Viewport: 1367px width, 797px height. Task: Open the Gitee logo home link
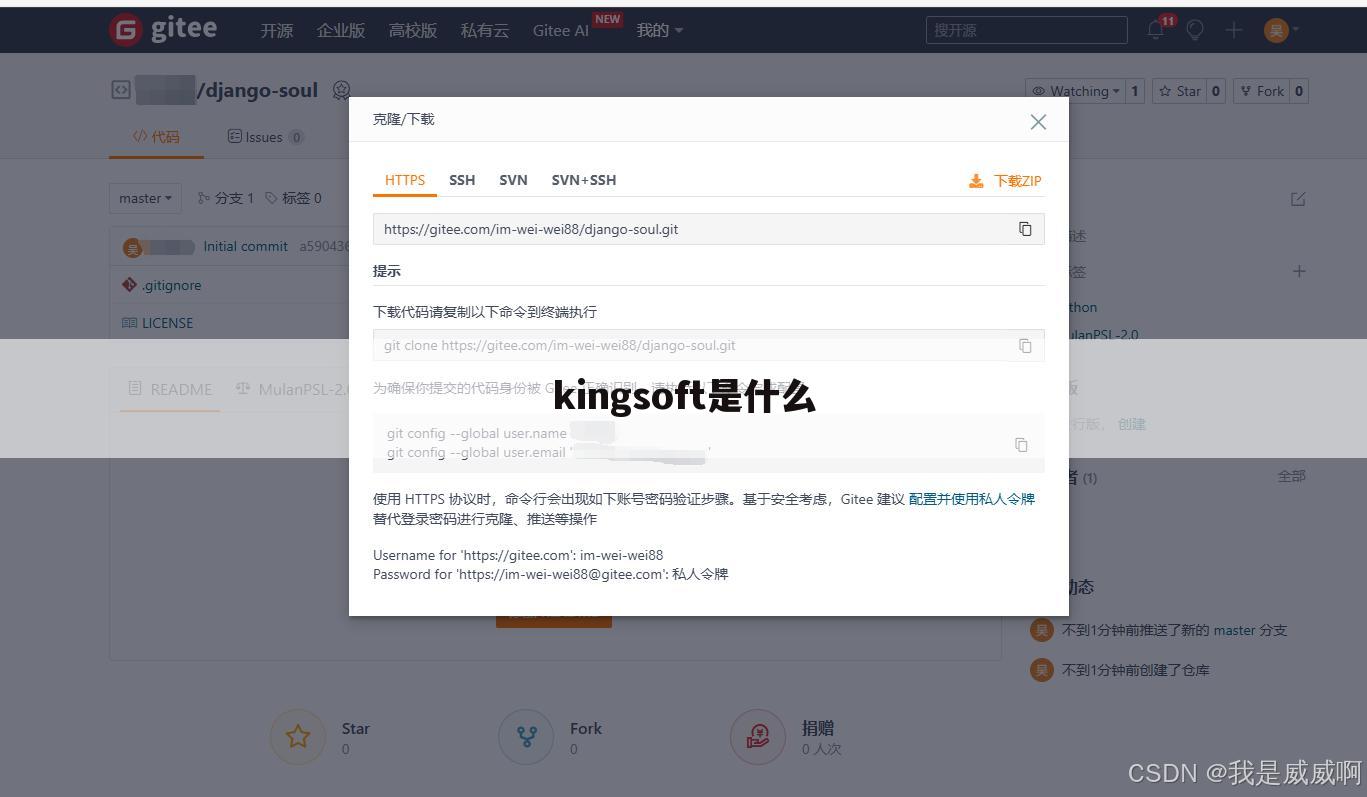point(163,29)
